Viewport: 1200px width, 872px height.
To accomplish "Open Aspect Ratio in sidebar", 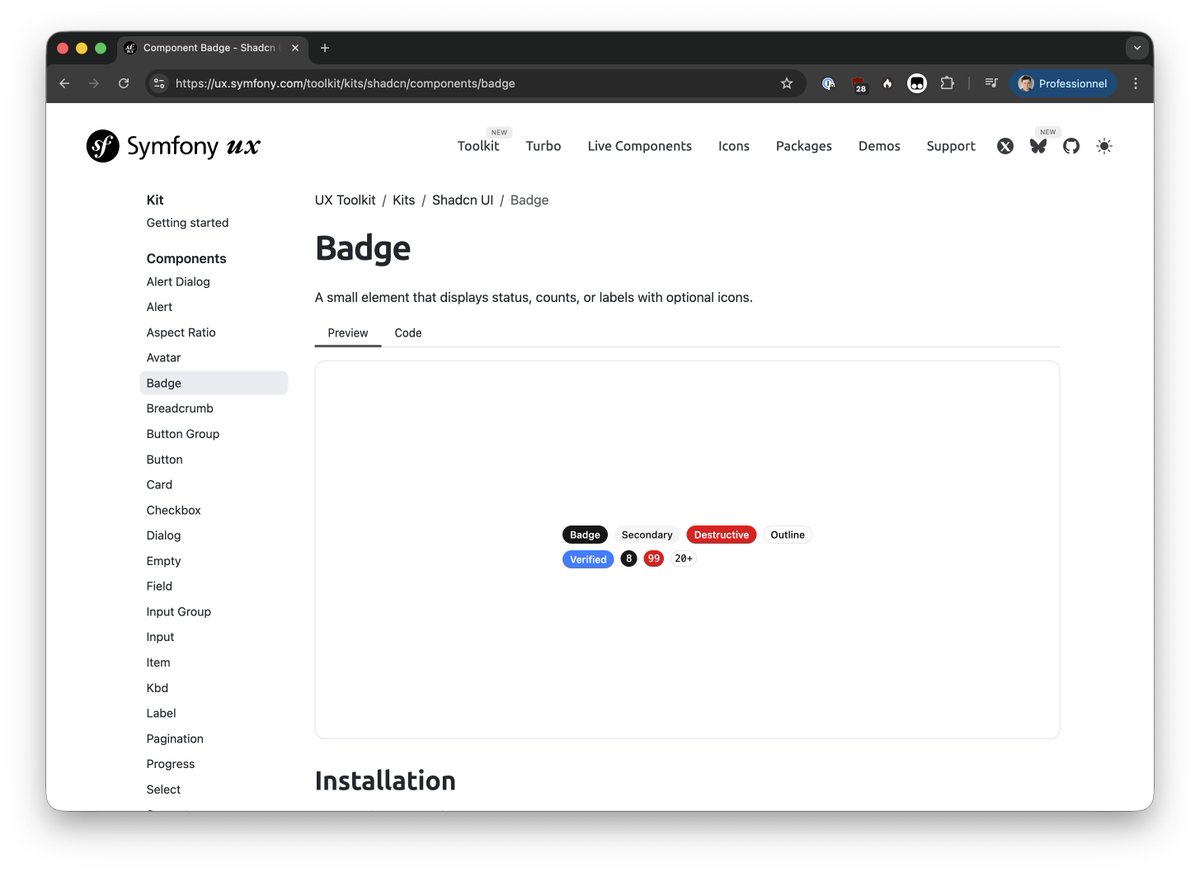I will (x=181, y=333).
